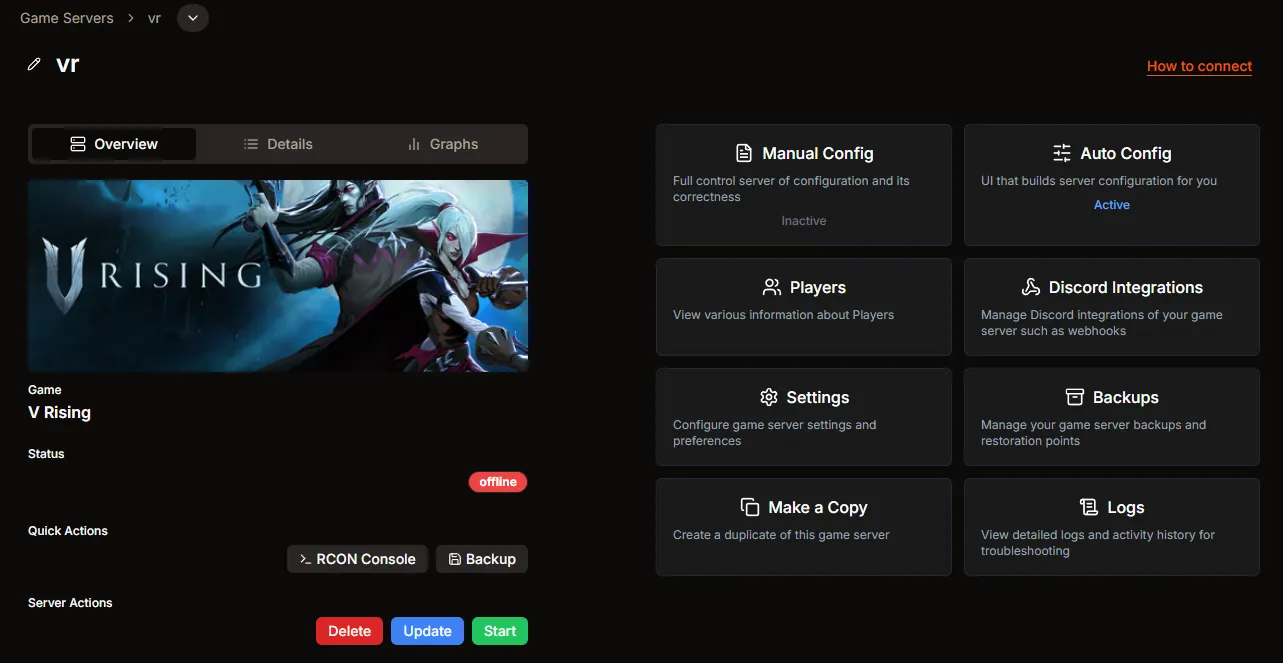Select the Players icon

tap(771, 286)
